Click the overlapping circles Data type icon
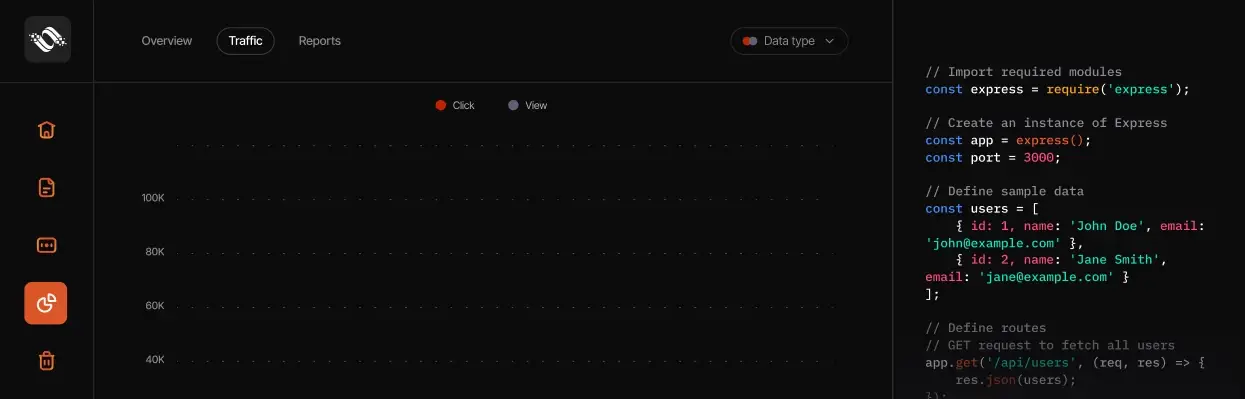 [749, 41]
